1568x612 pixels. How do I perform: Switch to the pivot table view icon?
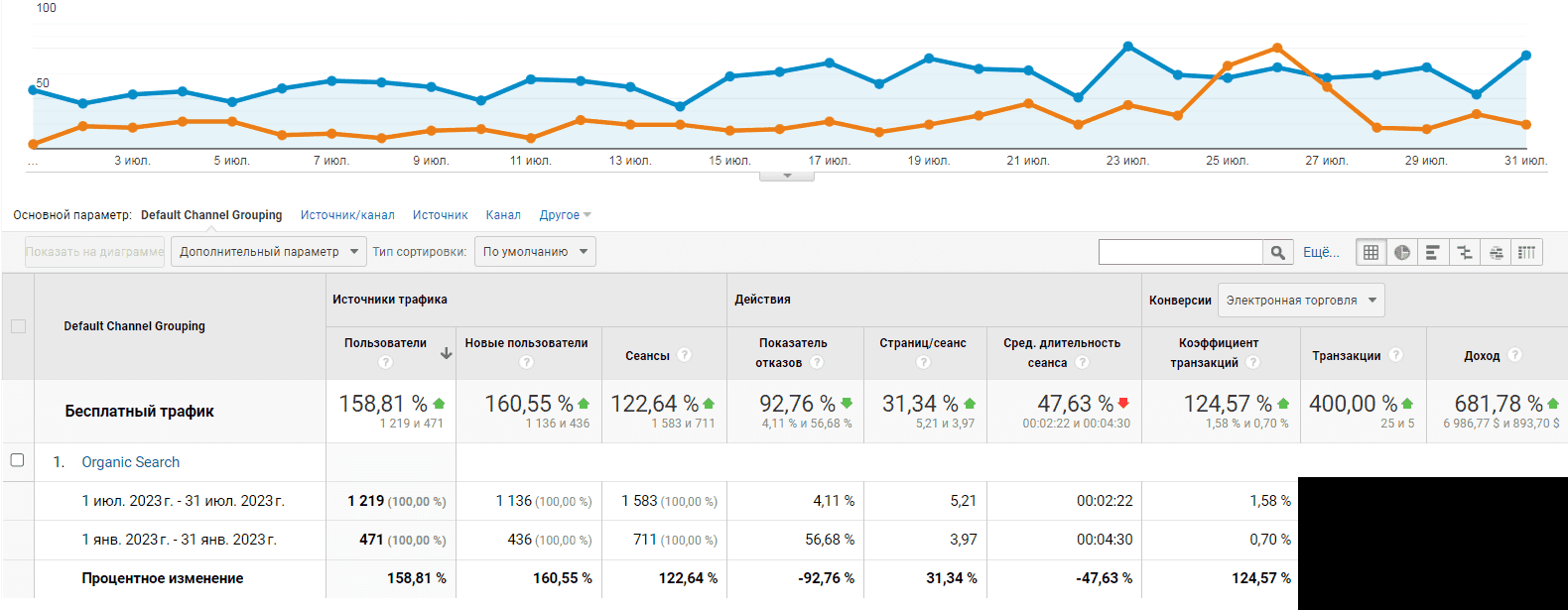tap(1527, 252)
